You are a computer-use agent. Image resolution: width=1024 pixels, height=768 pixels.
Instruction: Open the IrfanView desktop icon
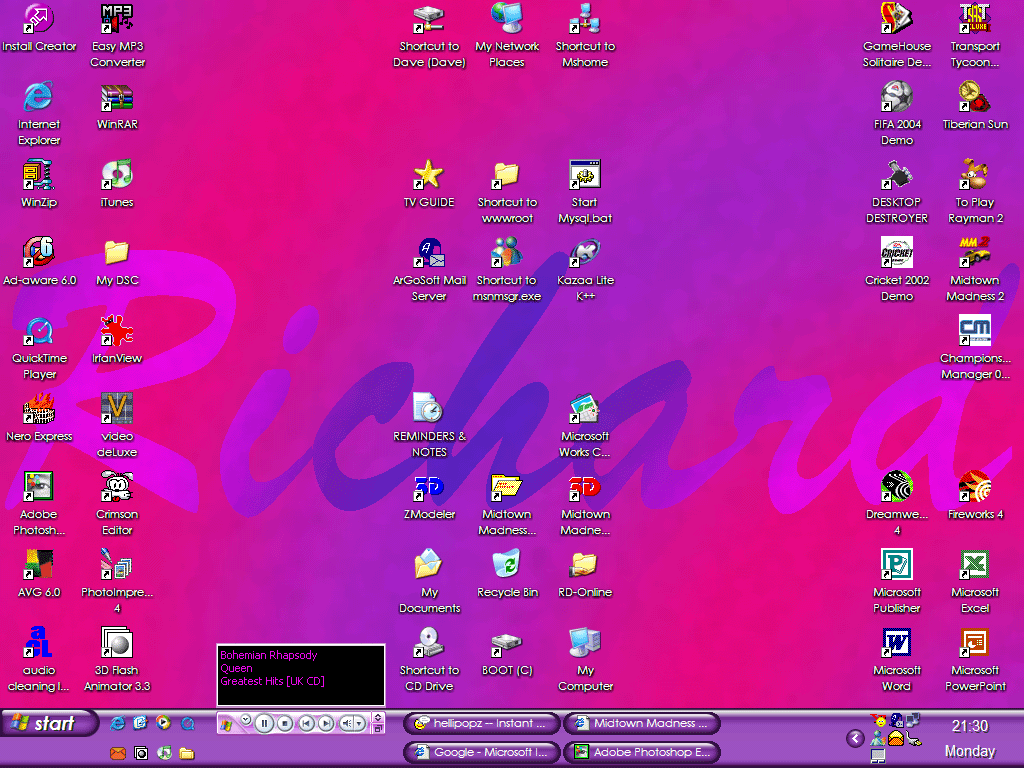click(x=117, y=332)
